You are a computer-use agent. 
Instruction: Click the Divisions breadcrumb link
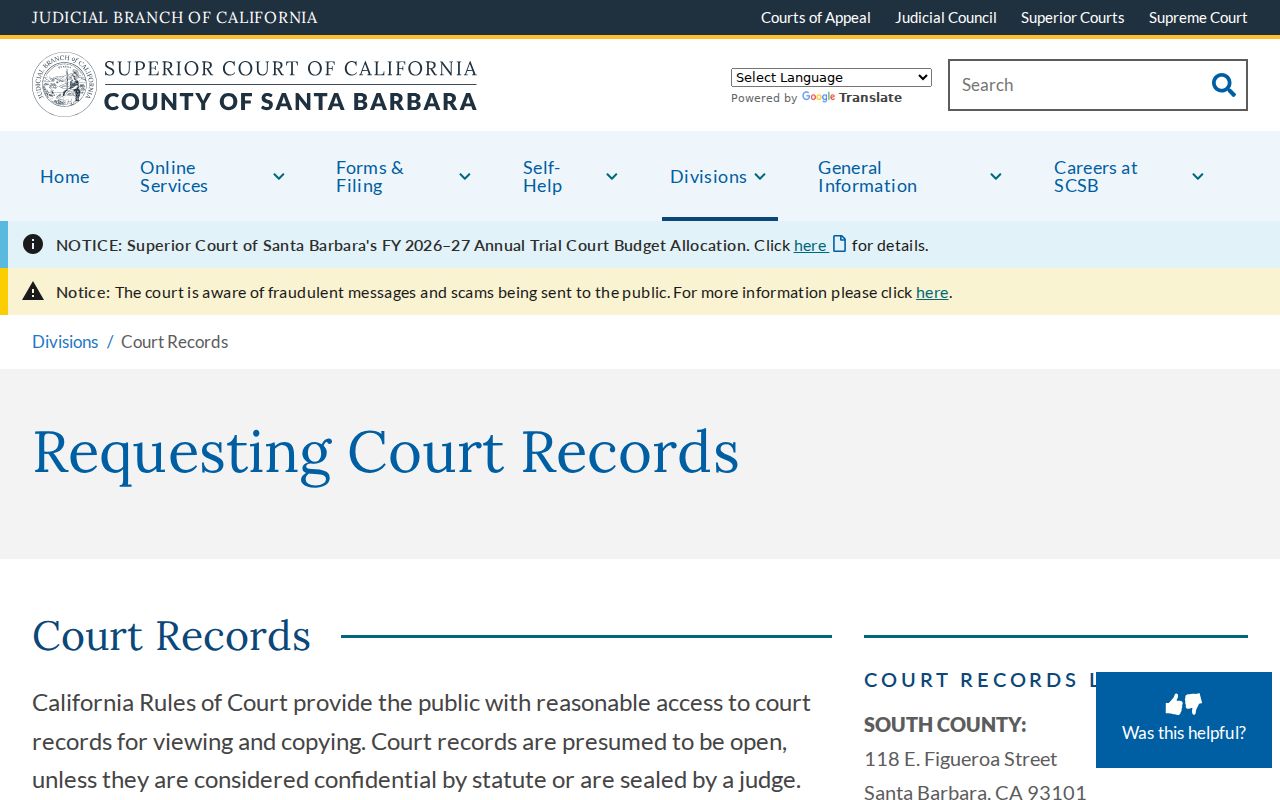[x=65, y=342]
